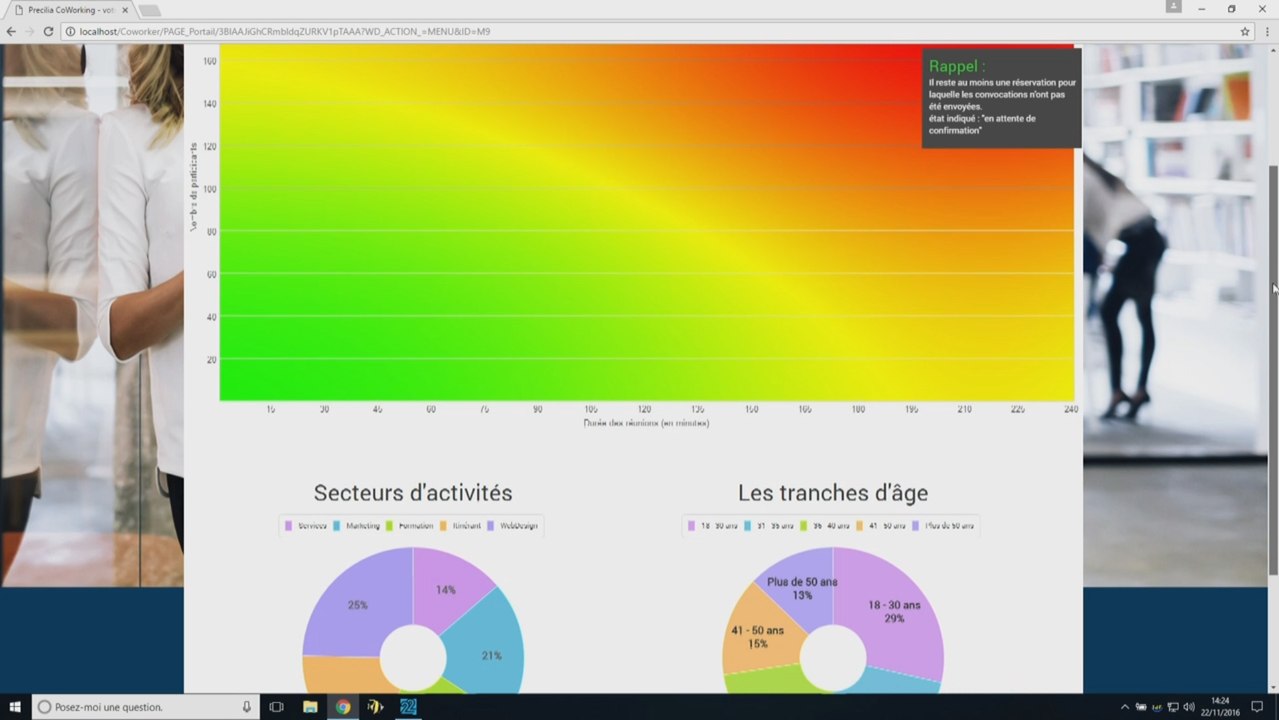Click the 240 value on the x-axis

1071,409
